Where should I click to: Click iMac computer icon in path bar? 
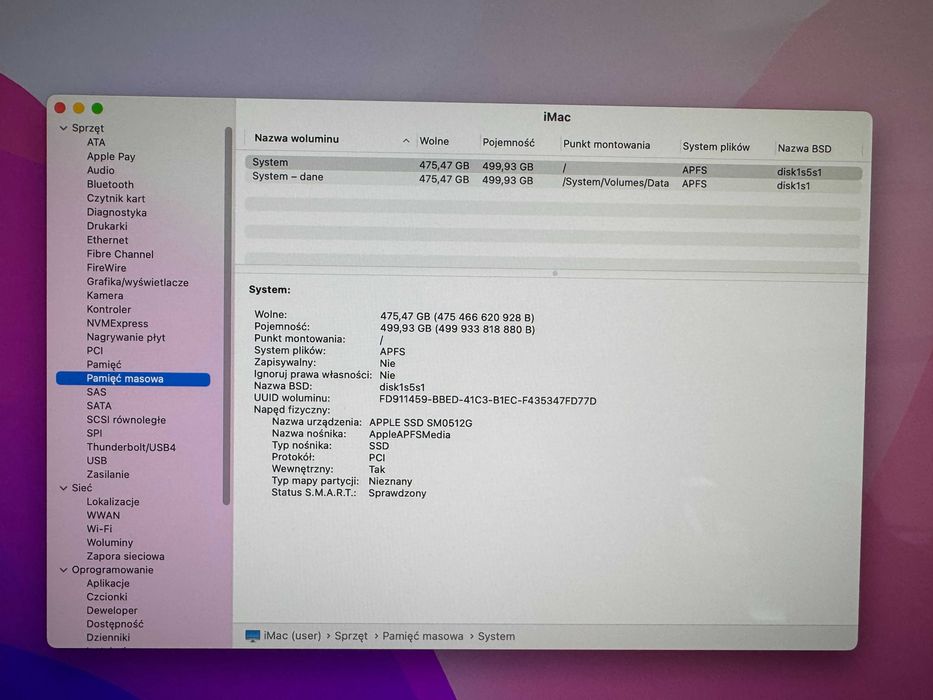253,636
